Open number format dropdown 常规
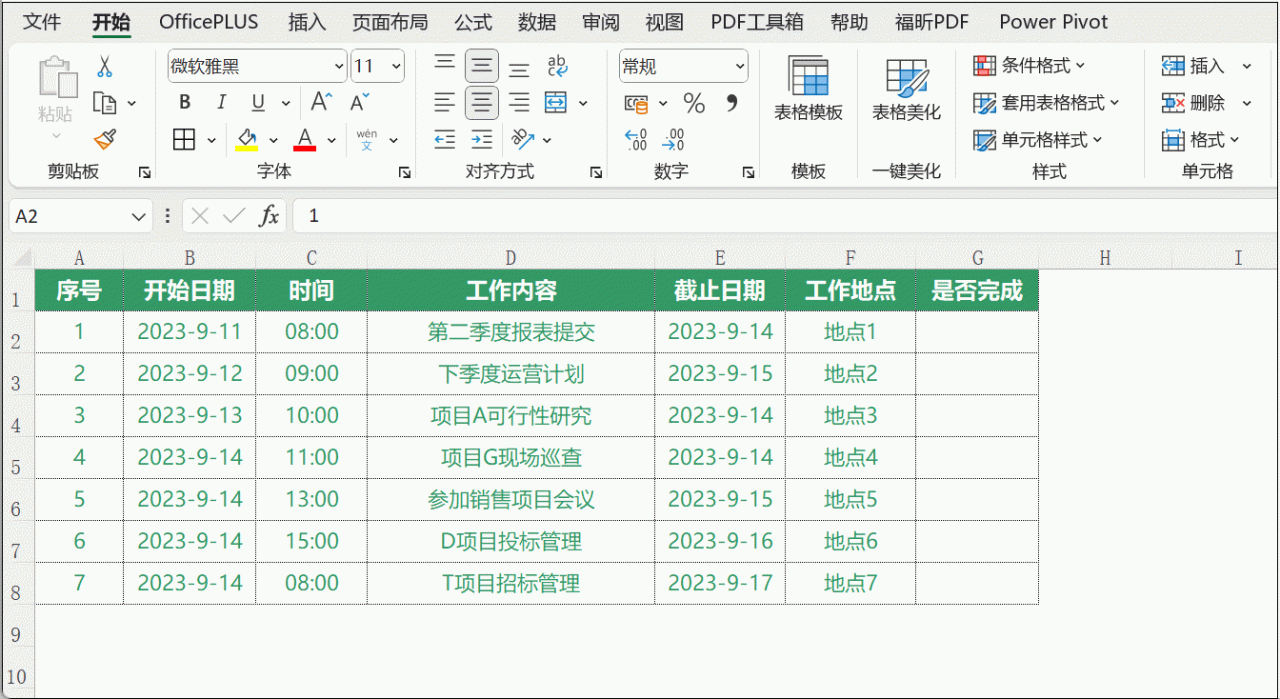The width and height of the screenshot is (1280, 699). pos(740,66)
